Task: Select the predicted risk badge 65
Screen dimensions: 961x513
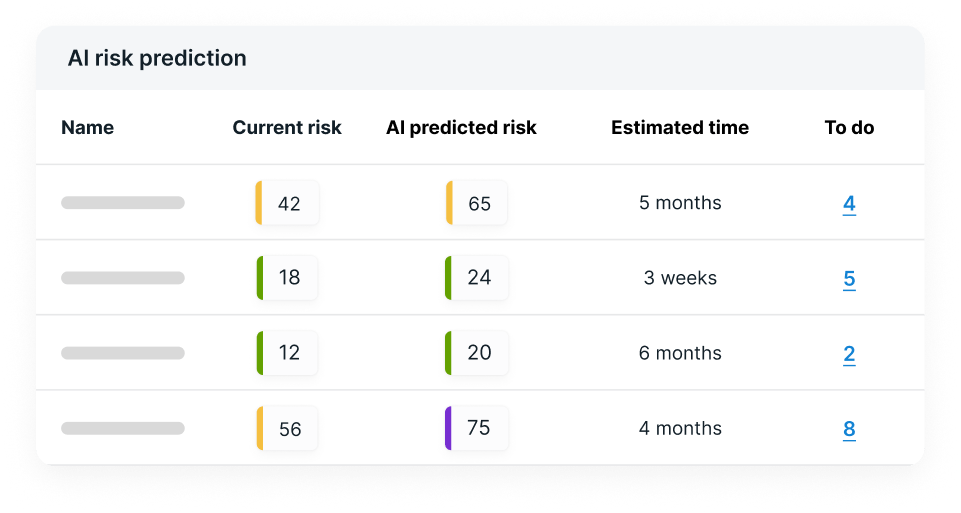Action: coord(477,204)
